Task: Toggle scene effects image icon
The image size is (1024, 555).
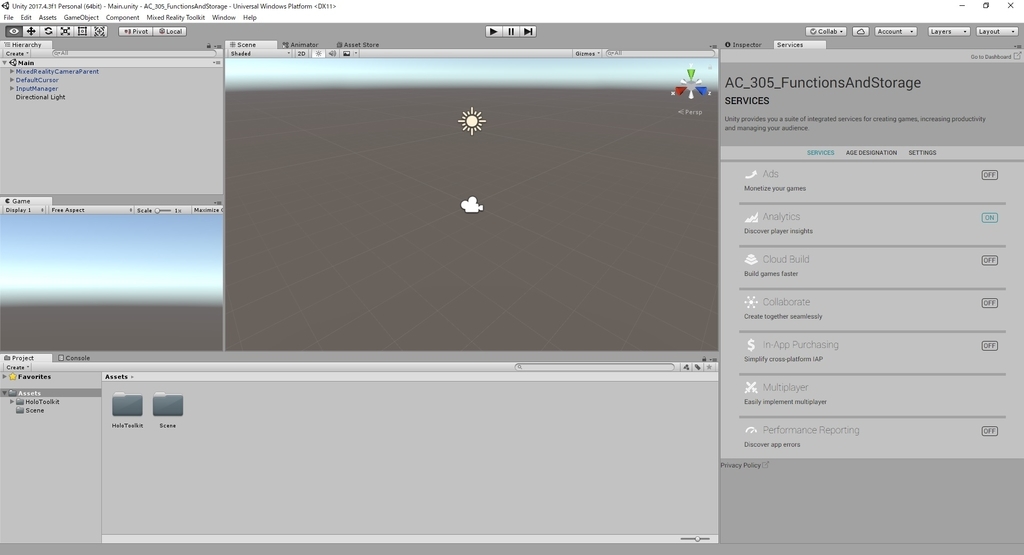Action: point(347,54)
